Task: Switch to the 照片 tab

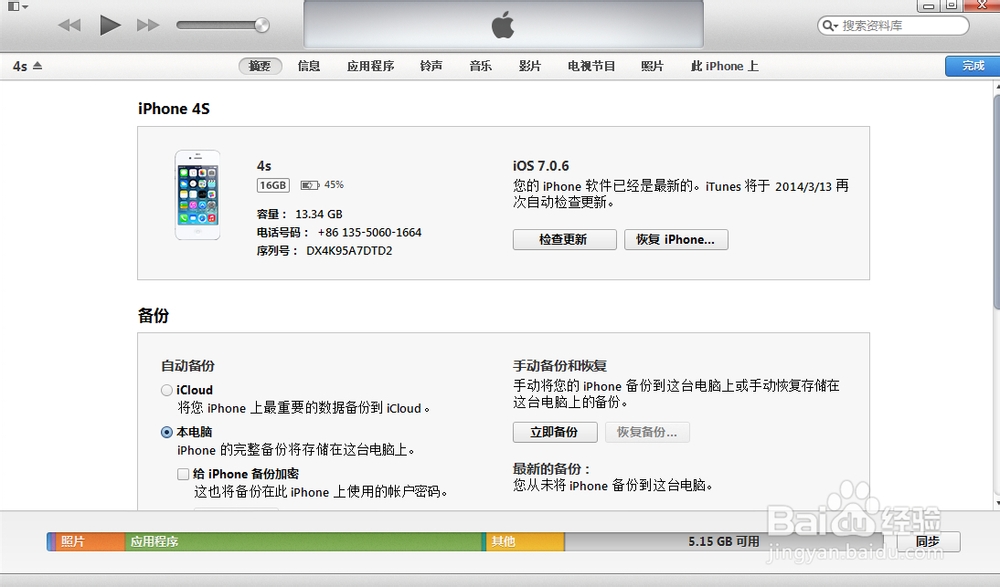Action: (652, 66)
